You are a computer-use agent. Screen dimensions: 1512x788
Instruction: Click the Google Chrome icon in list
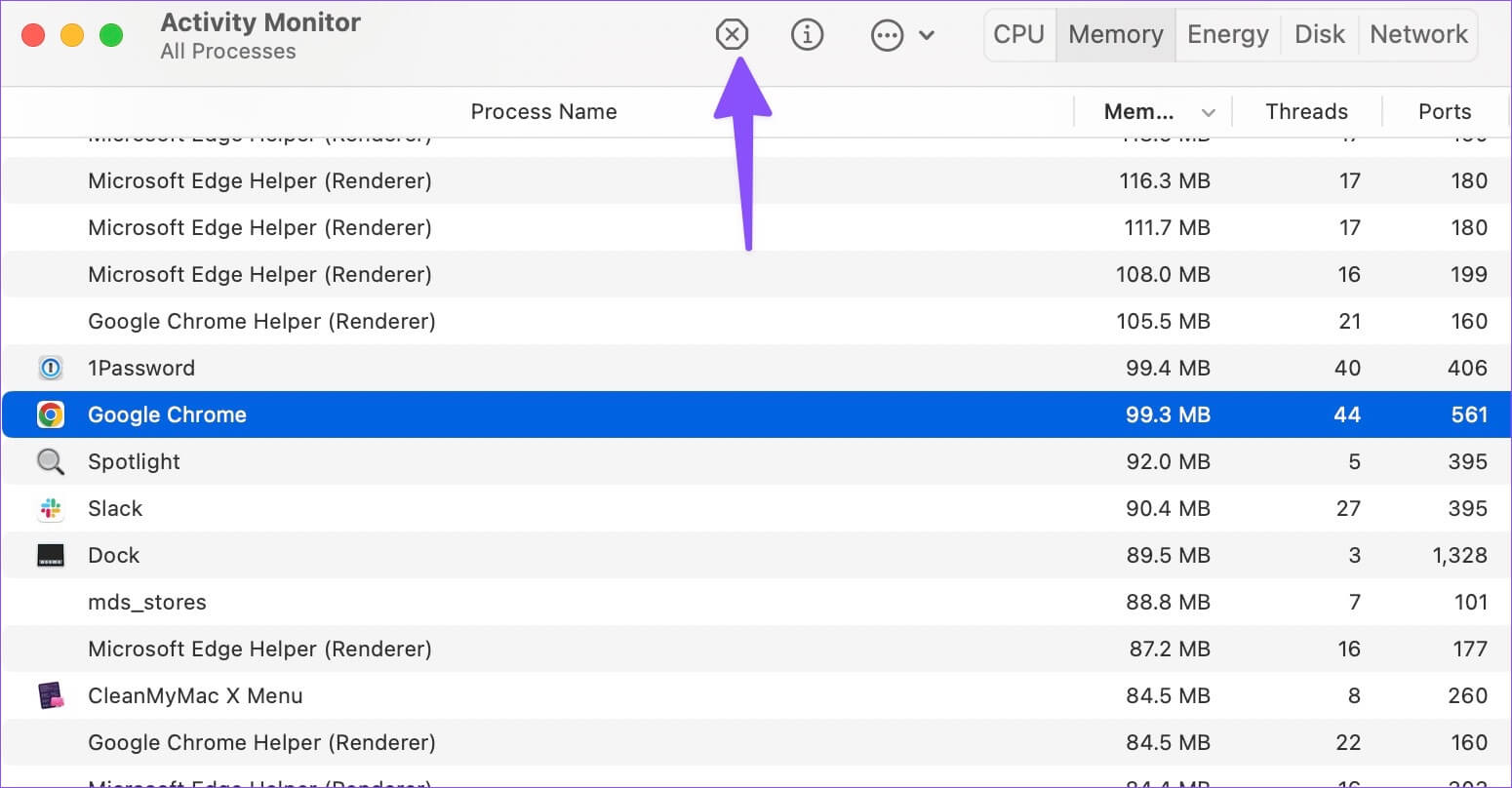[51, 414]
